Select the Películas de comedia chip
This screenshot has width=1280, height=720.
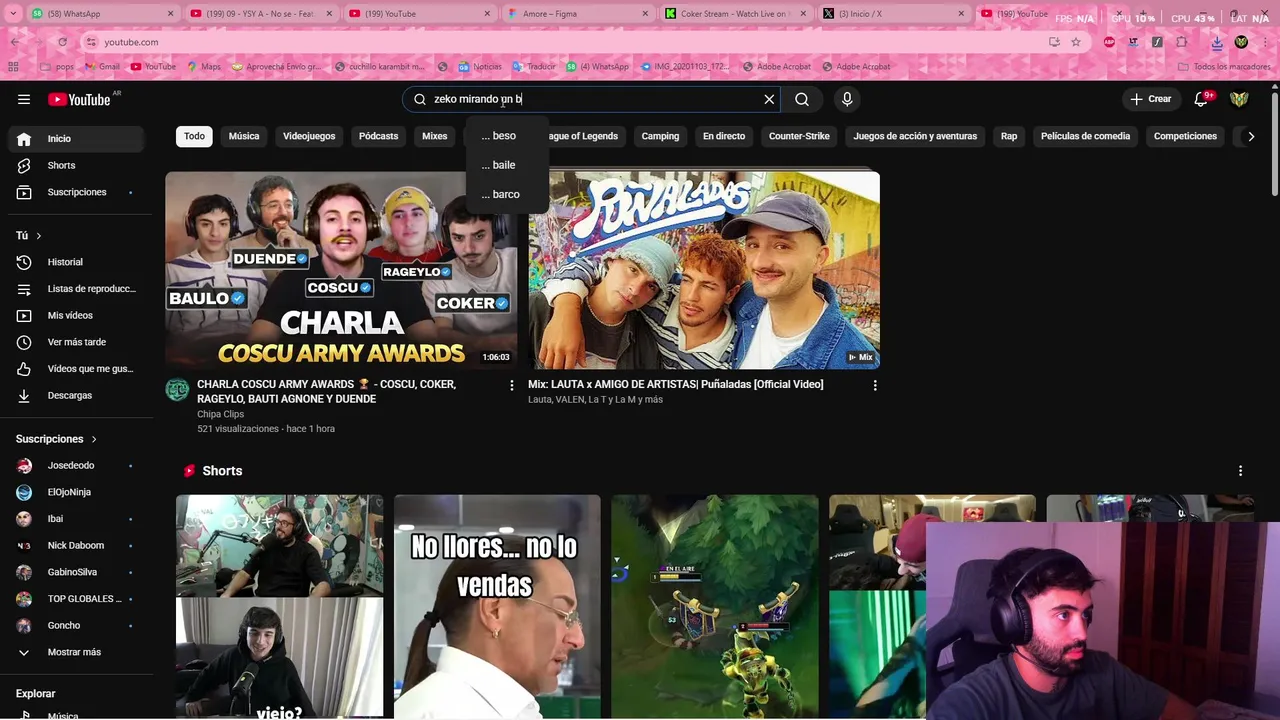1085,136
